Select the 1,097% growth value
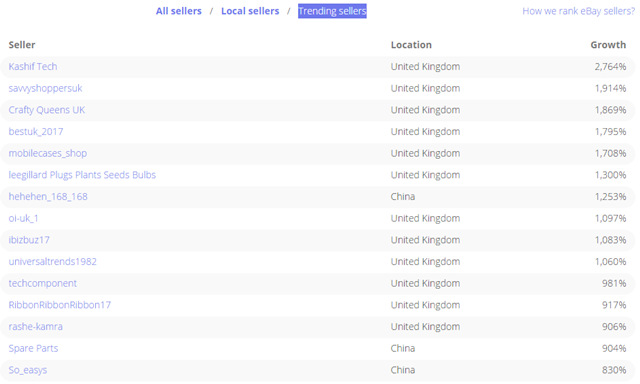 (610, 218)
